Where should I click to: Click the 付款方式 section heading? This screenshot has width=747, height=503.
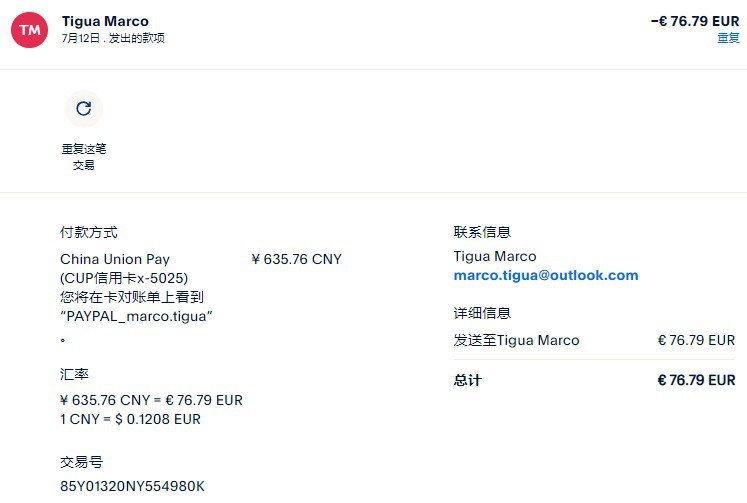coord(88,232)
